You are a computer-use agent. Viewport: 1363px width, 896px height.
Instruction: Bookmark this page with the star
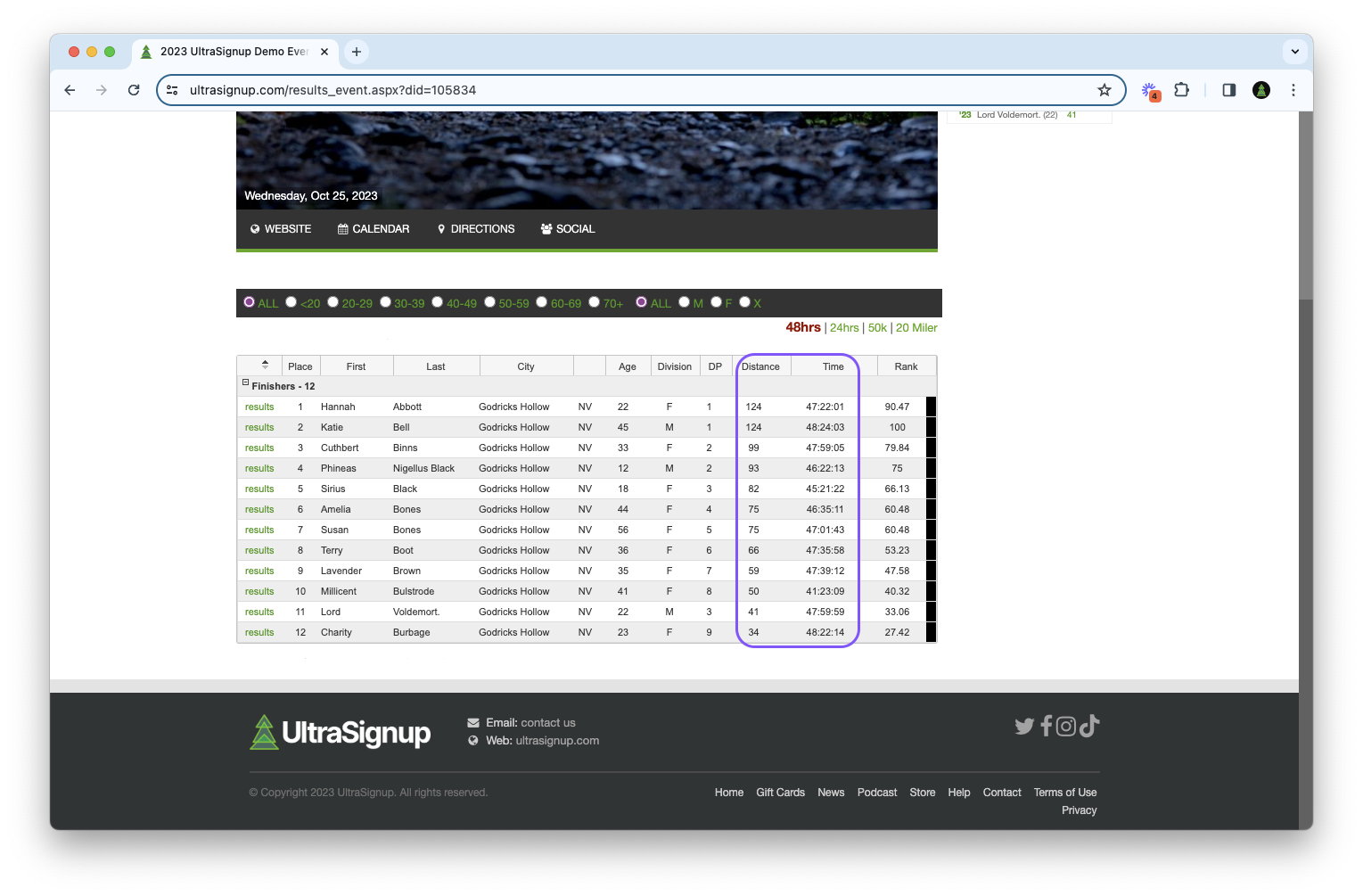(x=1104, y=90)
